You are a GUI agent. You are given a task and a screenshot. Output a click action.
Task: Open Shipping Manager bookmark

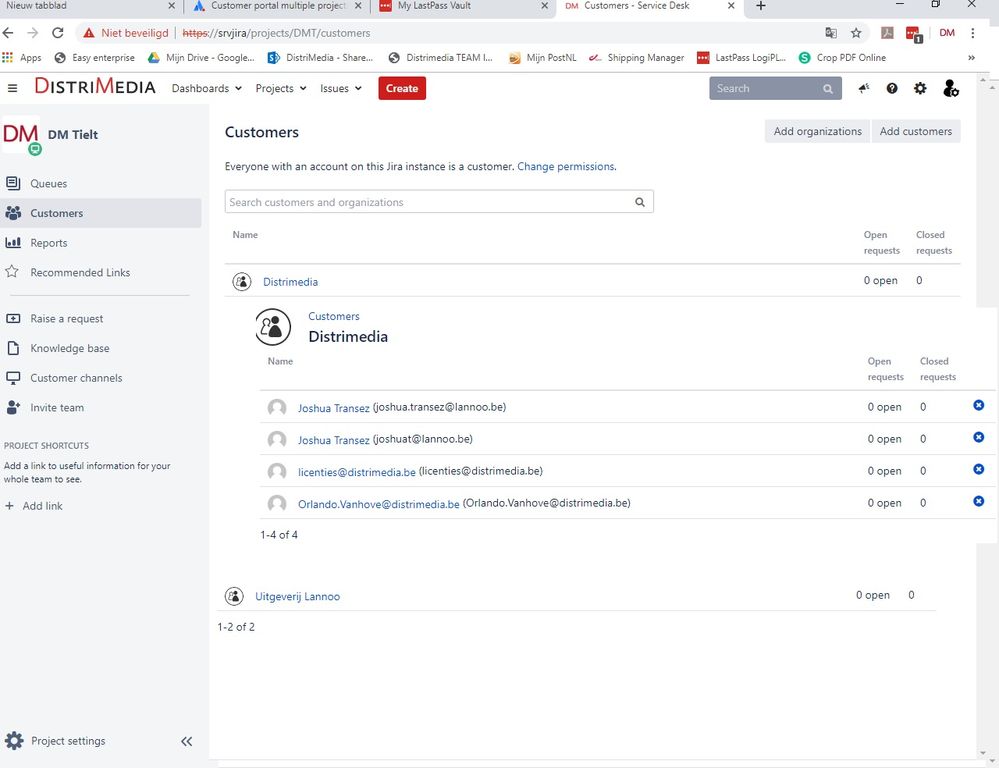[x=636, y=57]
